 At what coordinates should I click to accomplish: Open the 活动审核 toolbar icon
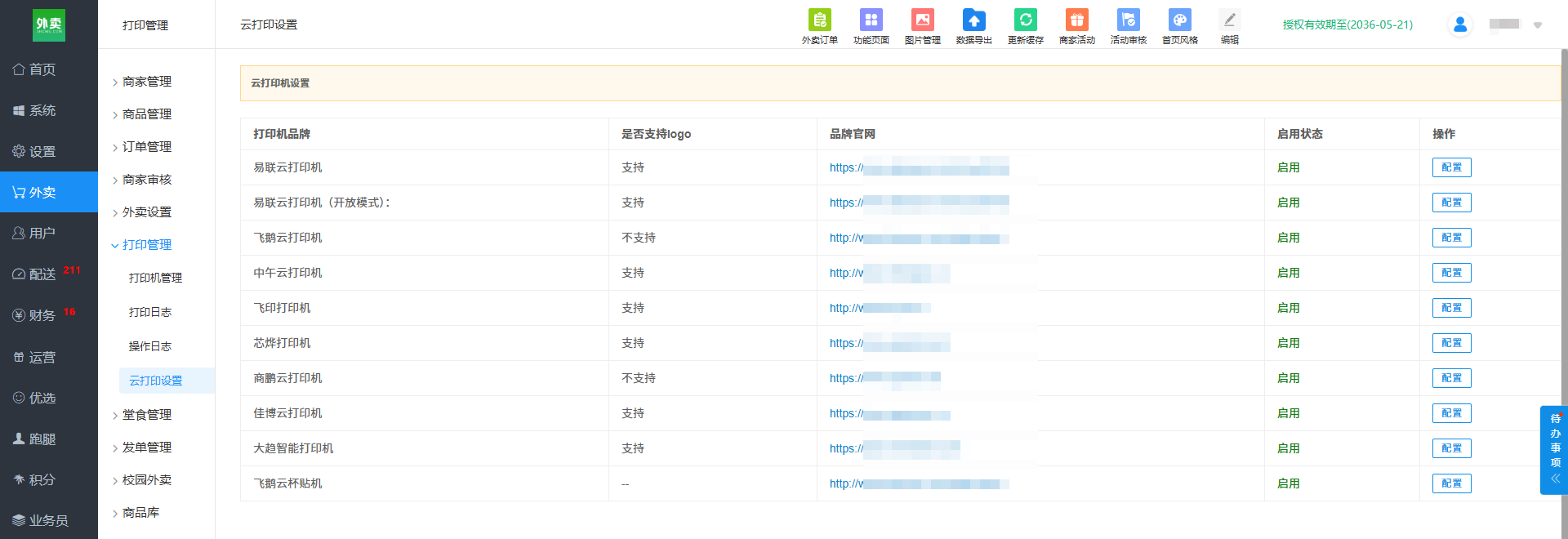[x=1128, y=26]
